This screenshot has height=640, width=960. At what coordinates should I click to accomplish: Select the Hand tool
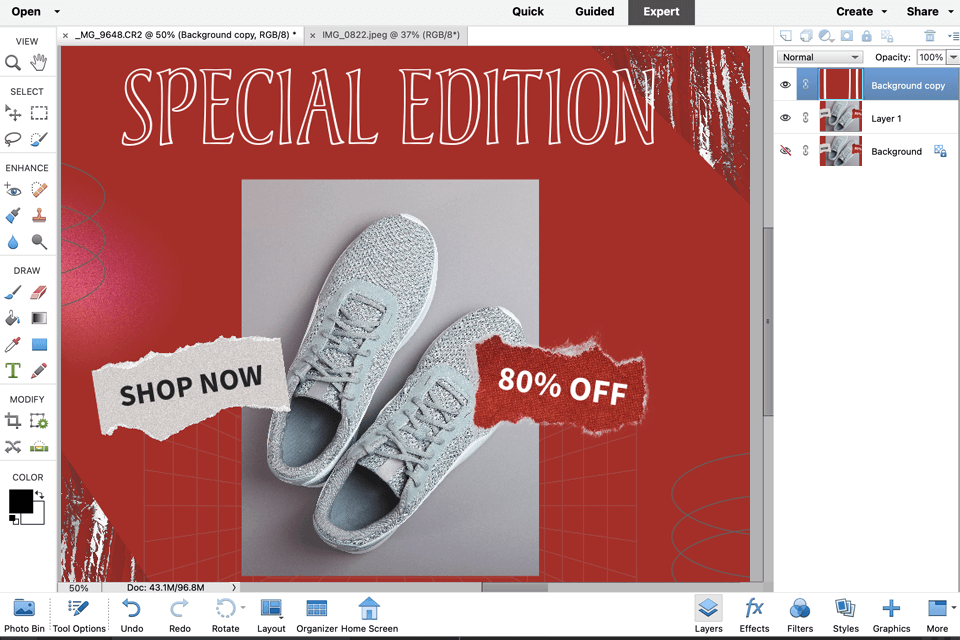coord(39,62)
